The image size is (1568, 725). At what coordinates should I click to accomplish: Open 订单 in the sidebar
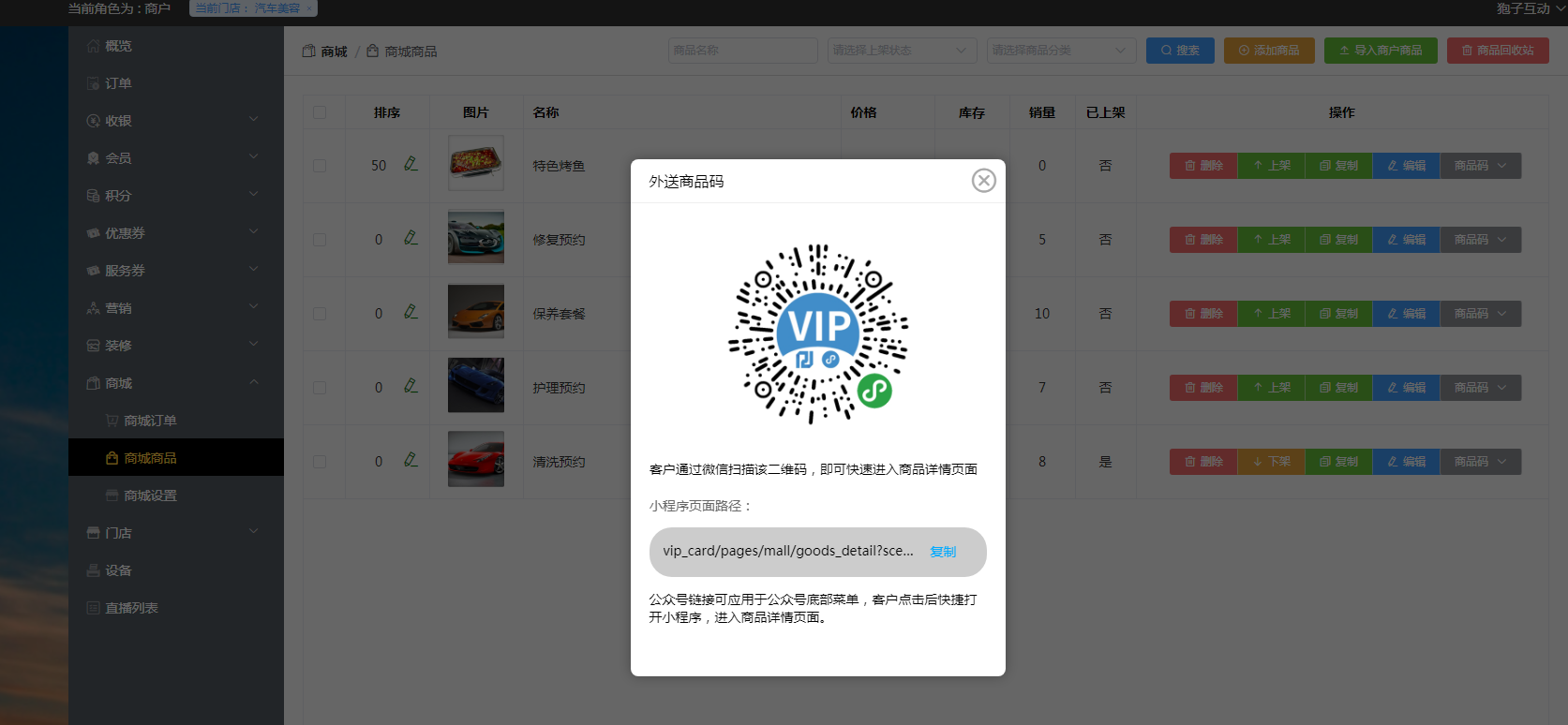(176, 83)
